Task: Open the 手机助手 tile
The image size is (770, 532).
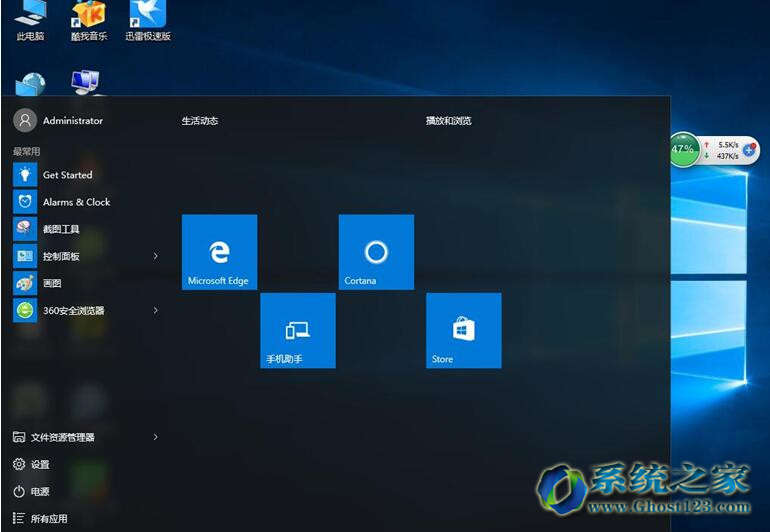Action: (x=297, y=330)
